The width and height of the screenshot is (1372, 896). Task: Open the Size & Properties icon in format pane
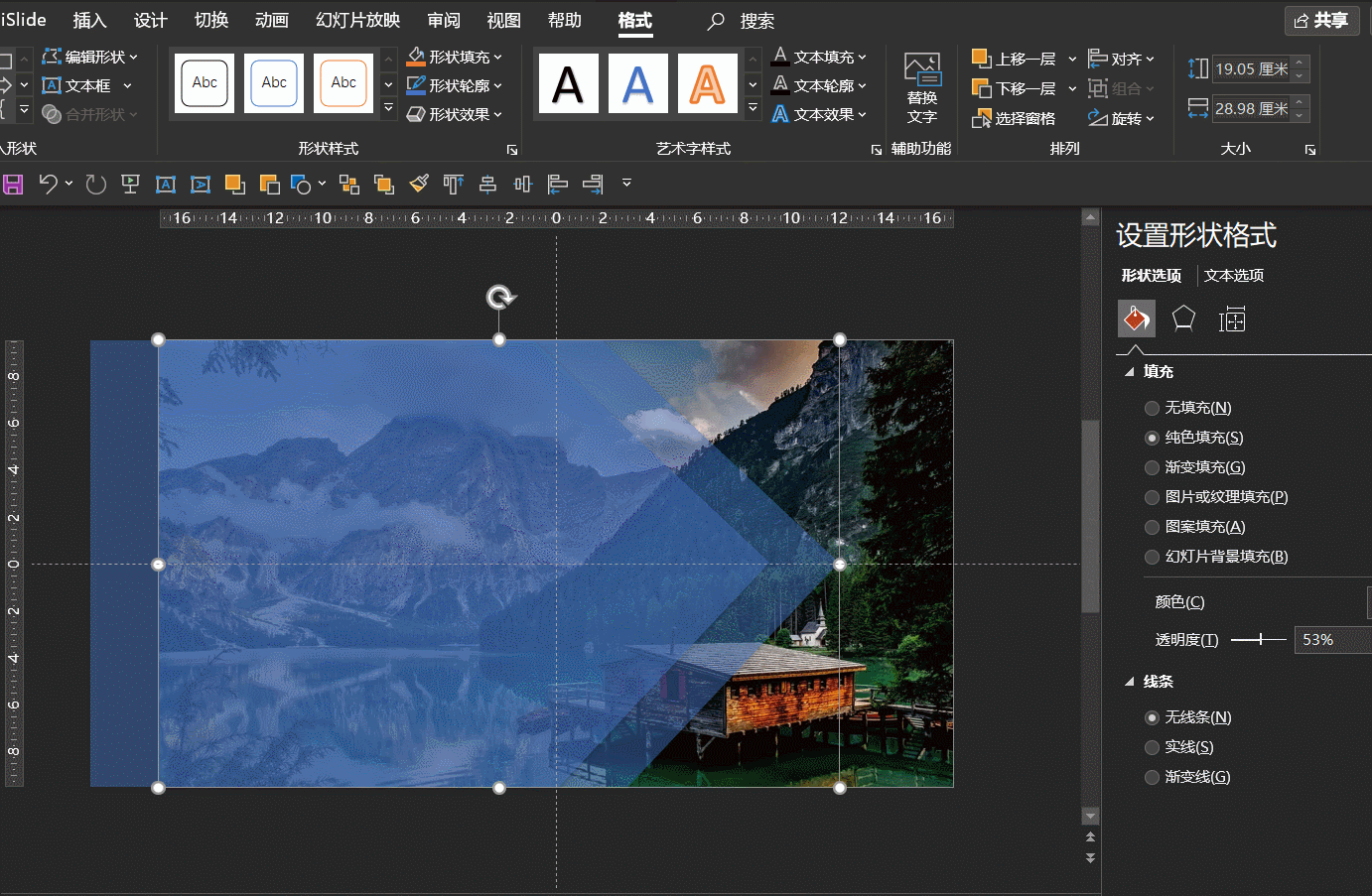[1232, 319]
